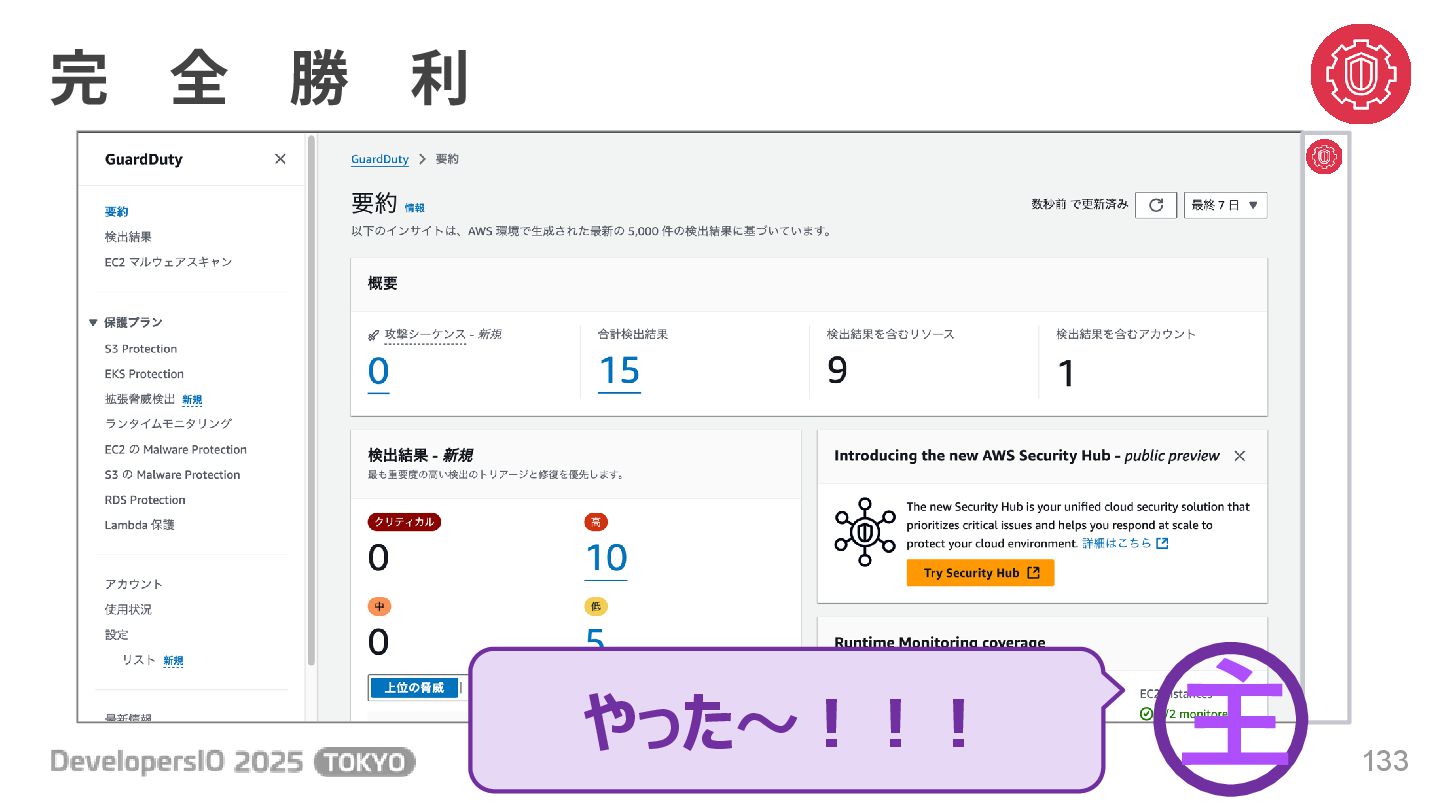Image resolution: width=1440 pixels, height=810 pixels.
Task: Click the 検出結果を含むリソース value 9
Action: pyautogui.click(x=837, y=371)
